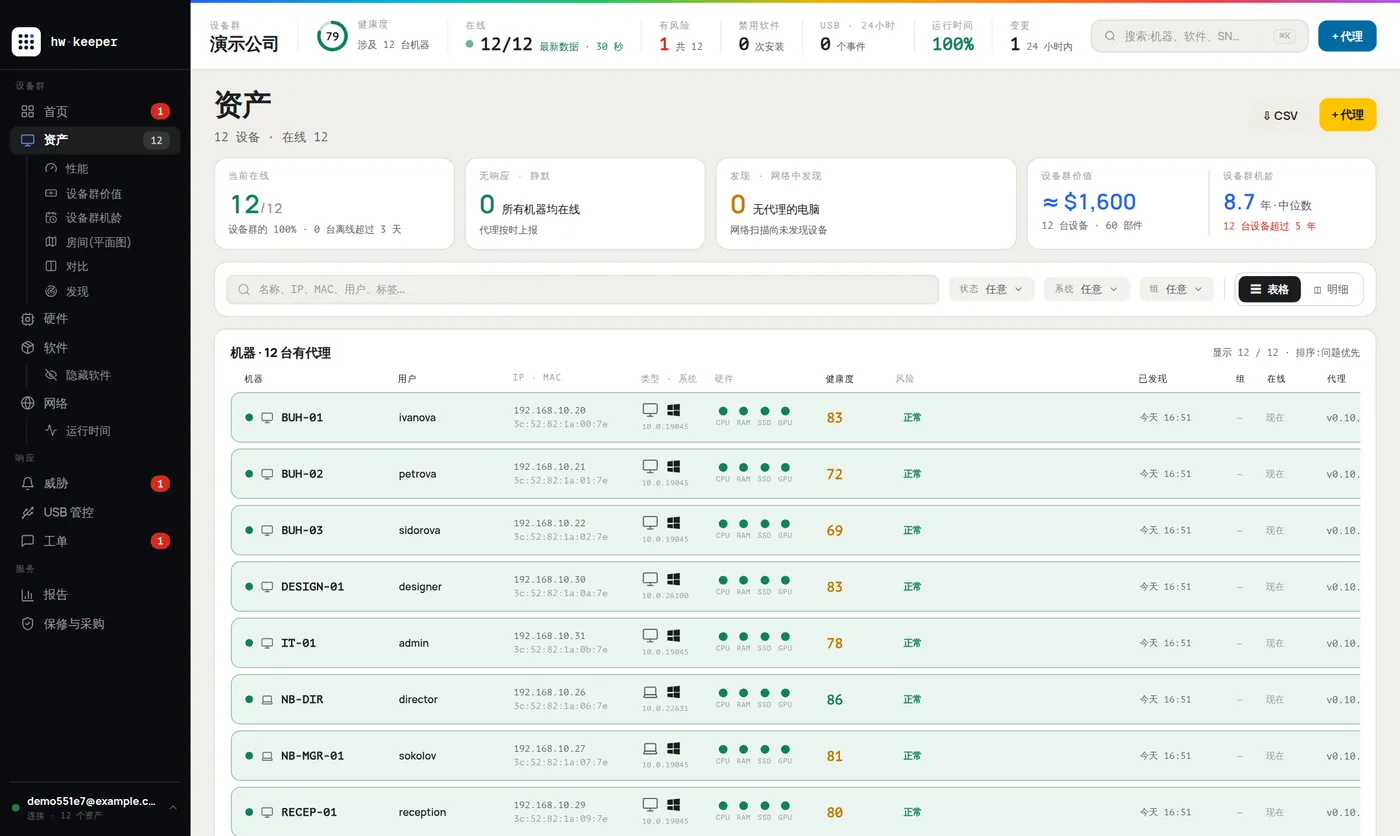This screenshot has height=836, width=1400.
Task: Open the 状态 任意 dropdown
Action: click(x=991, y=289)
